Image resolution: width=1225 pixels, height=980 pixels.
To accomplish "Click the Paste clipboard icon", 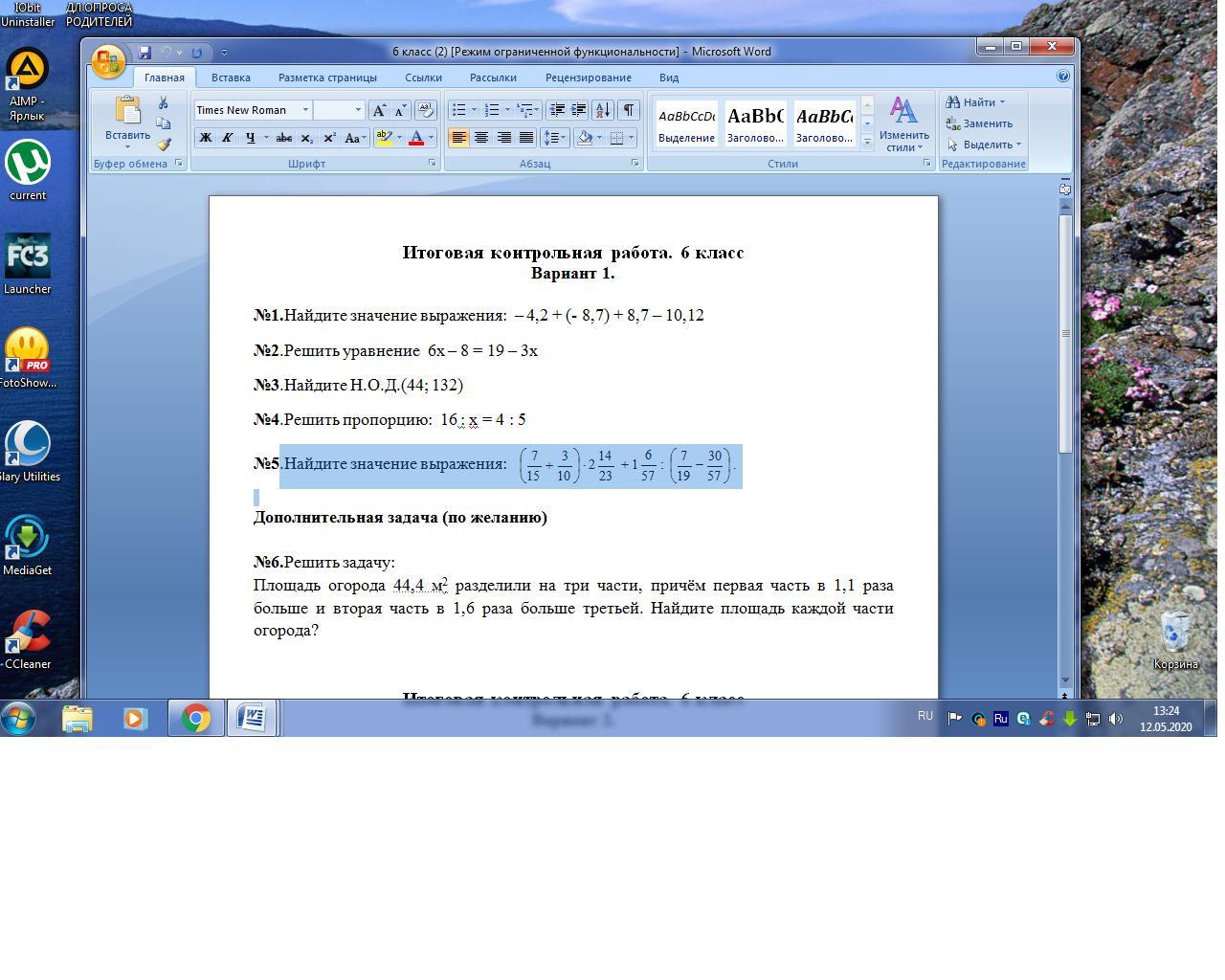I will pos(127,110).
